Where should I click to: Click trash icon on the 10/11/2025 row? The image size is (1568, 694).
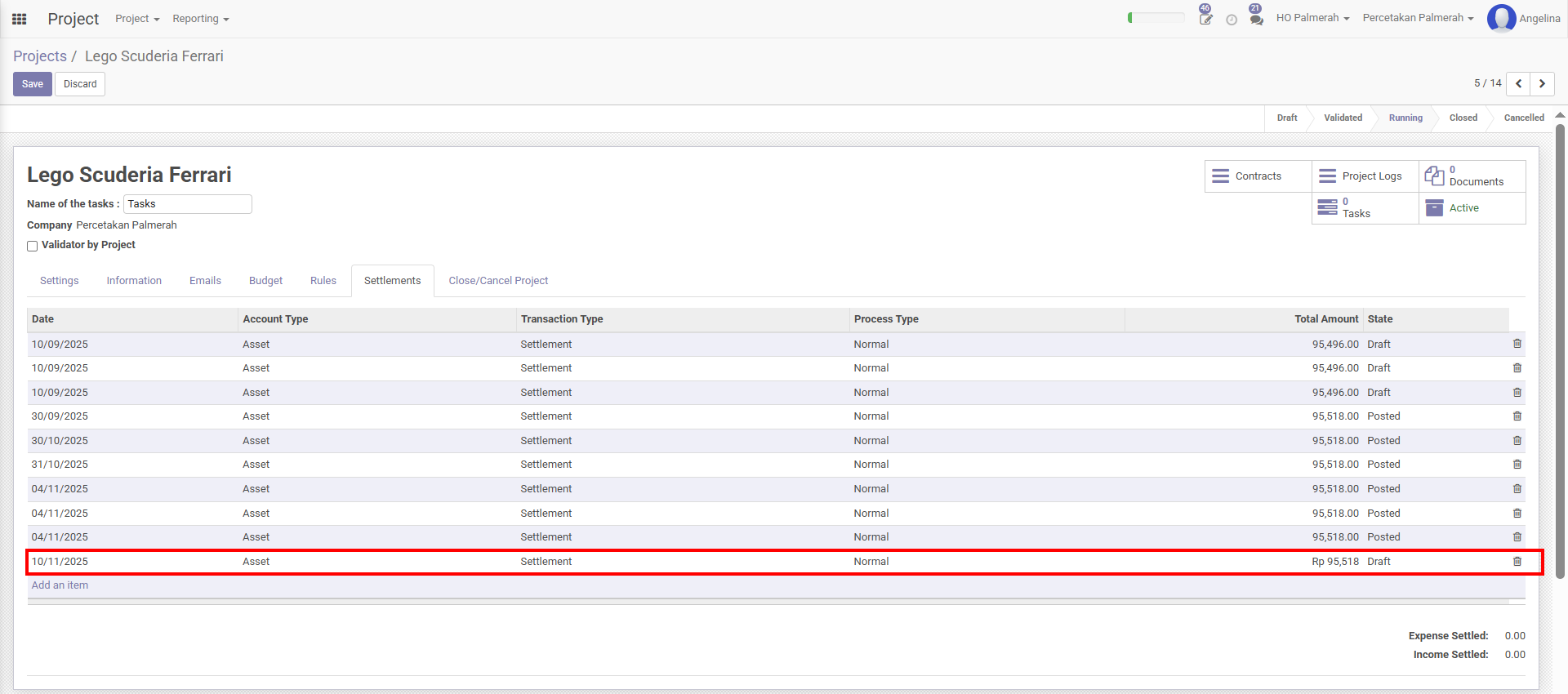(x=1517, y=562)
